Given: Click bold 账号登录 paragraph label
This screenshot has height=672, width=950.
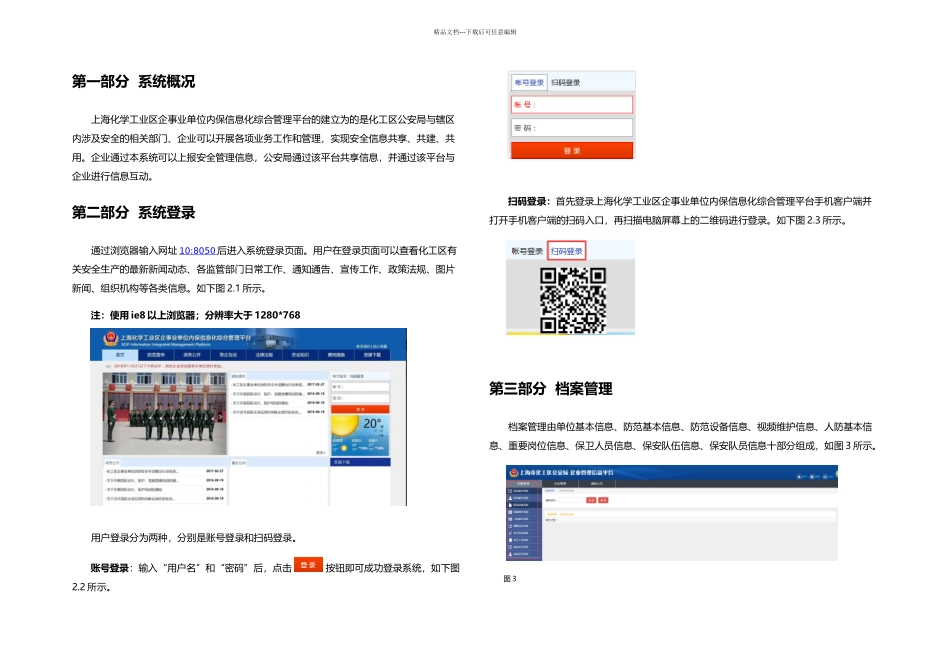Looking at the screenshot, I should tap(110, 568).
